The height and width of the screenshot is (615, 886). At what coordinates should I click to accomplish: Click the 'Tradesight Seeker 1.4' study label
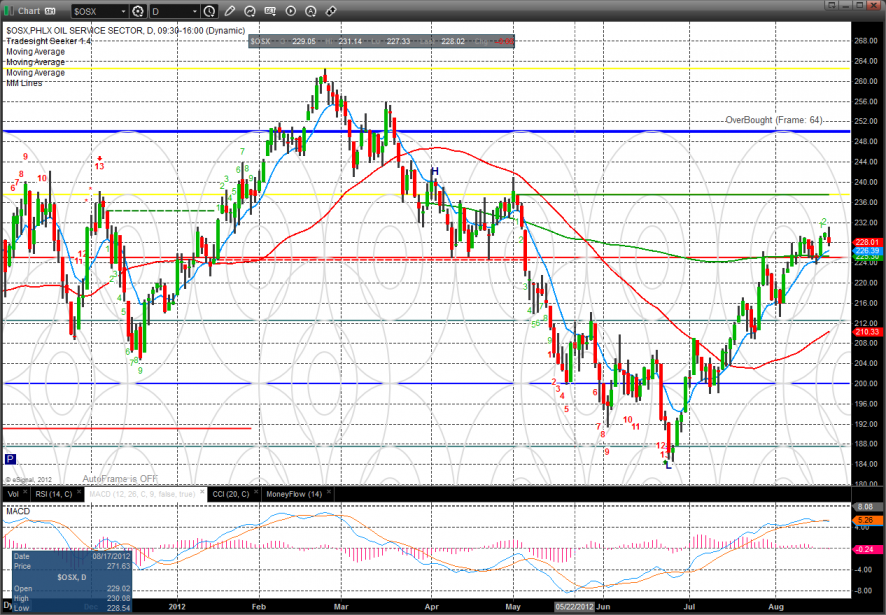pyautogui.click(x=48, y=41)
